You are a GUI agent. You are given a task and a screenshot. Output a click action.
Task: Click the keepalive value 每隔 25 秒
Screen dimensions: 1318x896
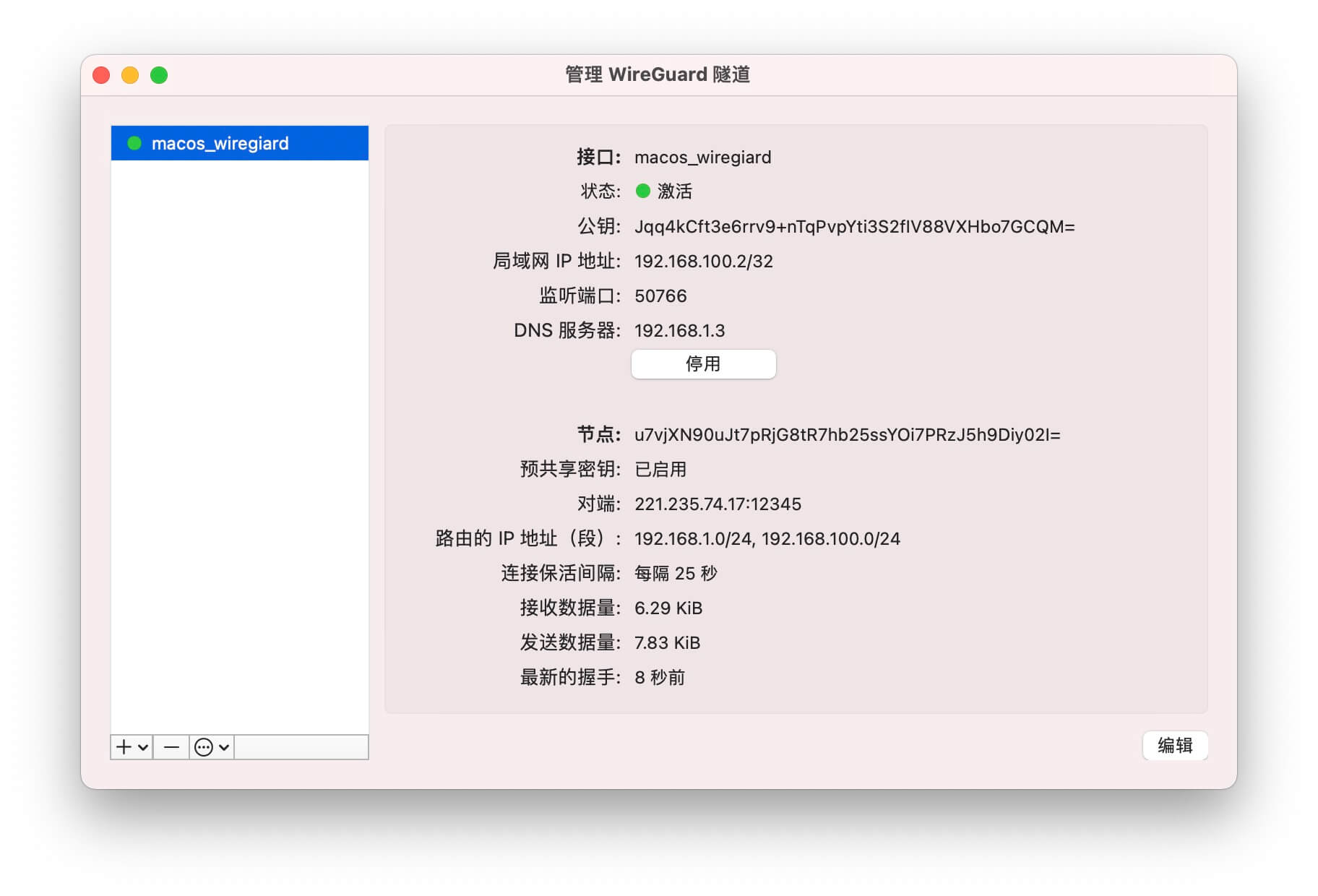(676, 574)
